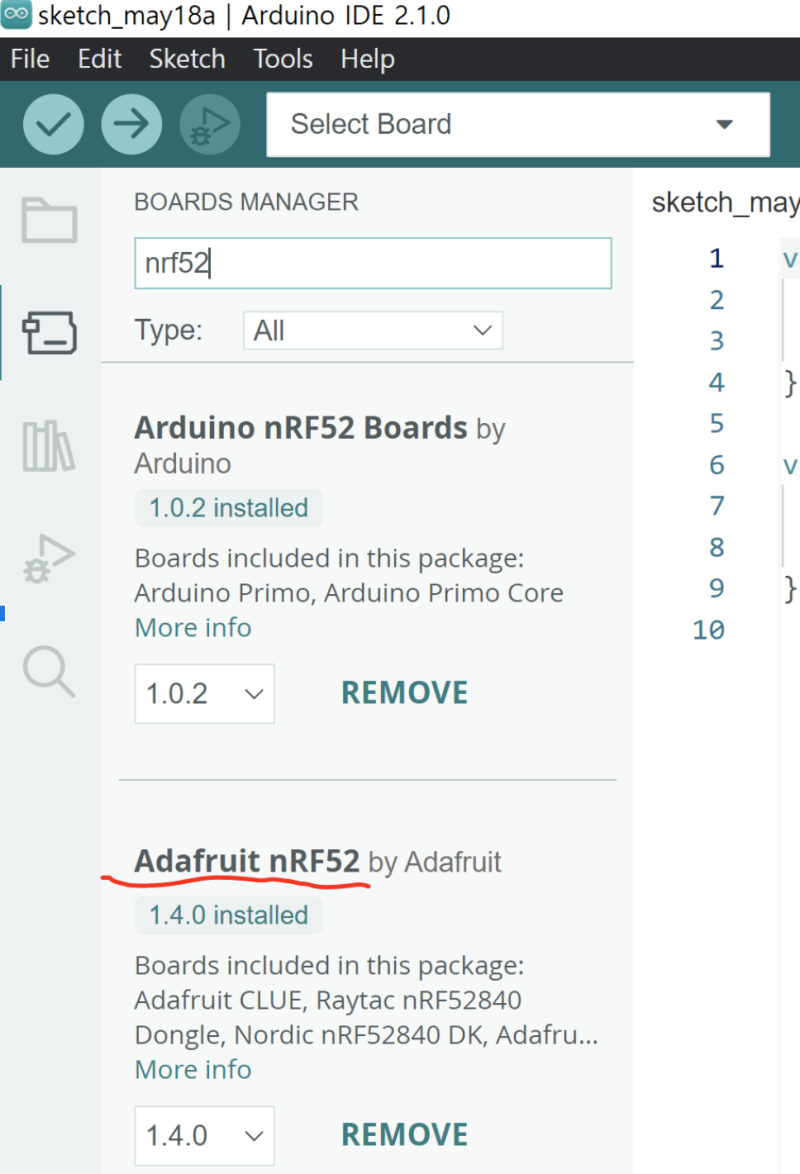Viewport: 800px width, 1174px height.
Task: Click the Verify checkmark button
Action: coord(53,124)
